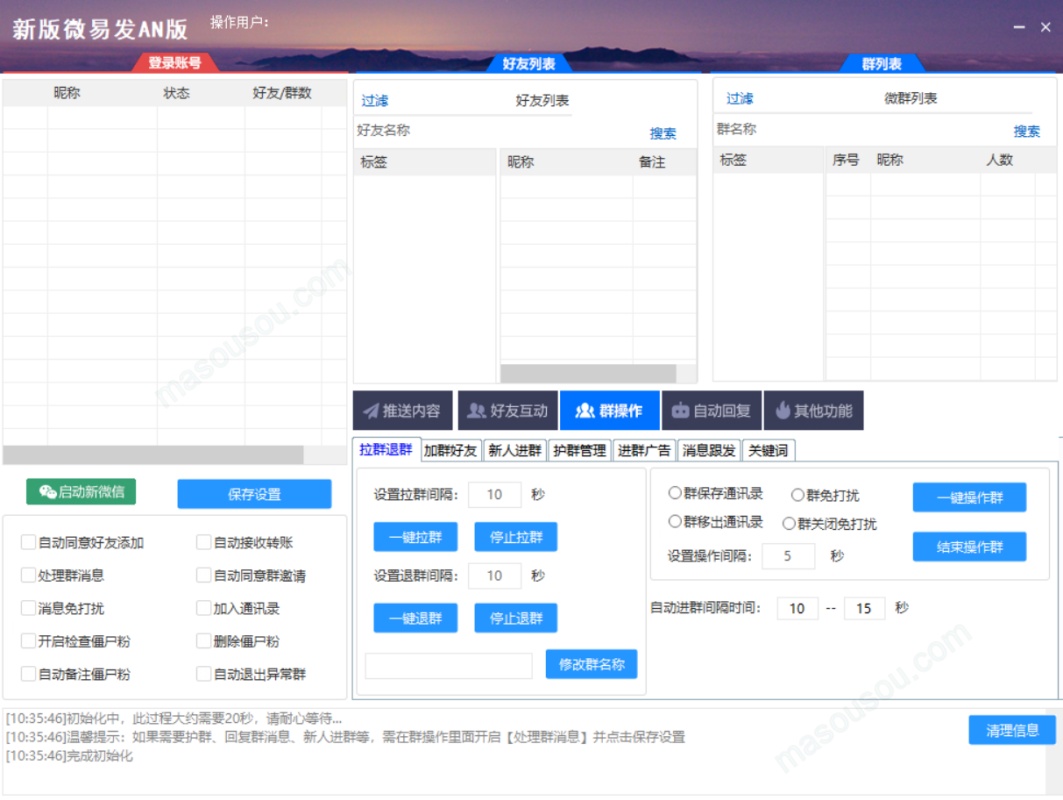
Task: Focus the 设置拉群间隔 seconds field
Action: (x=495, y=494)
